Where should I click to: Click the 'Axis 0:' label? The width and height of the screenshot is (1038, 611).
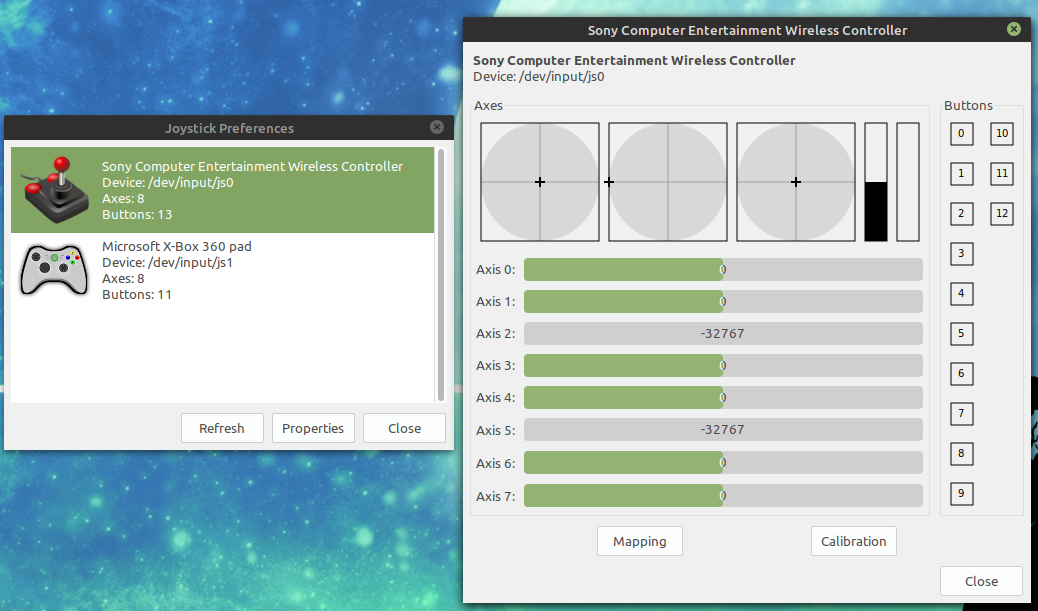[495, 269]
